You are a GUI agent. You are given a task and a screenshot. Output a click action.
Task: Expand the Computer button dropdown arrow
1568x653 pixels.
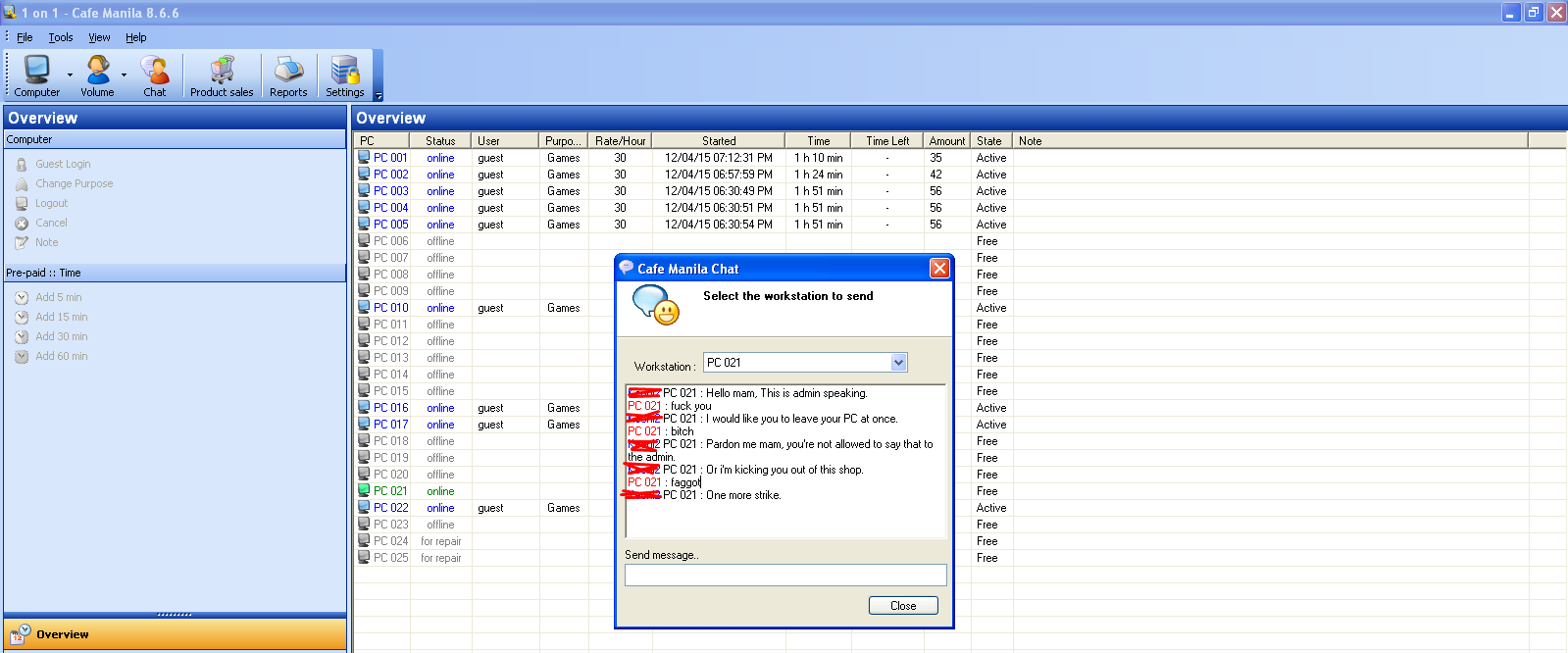[70, 75]
